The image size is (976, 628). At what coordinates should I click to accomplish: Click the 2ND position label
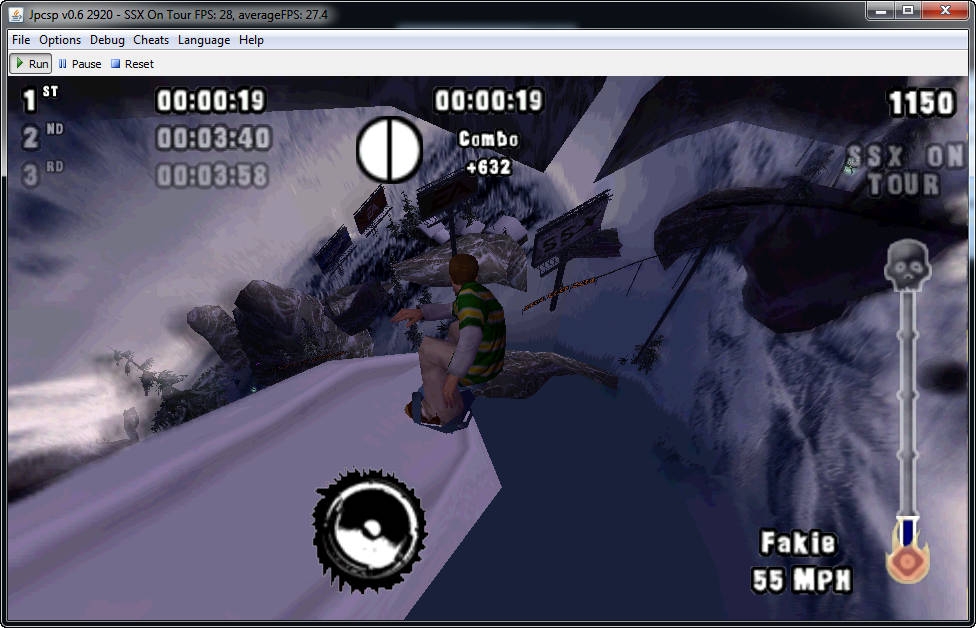pyautogui.click(x=42, y=136)
